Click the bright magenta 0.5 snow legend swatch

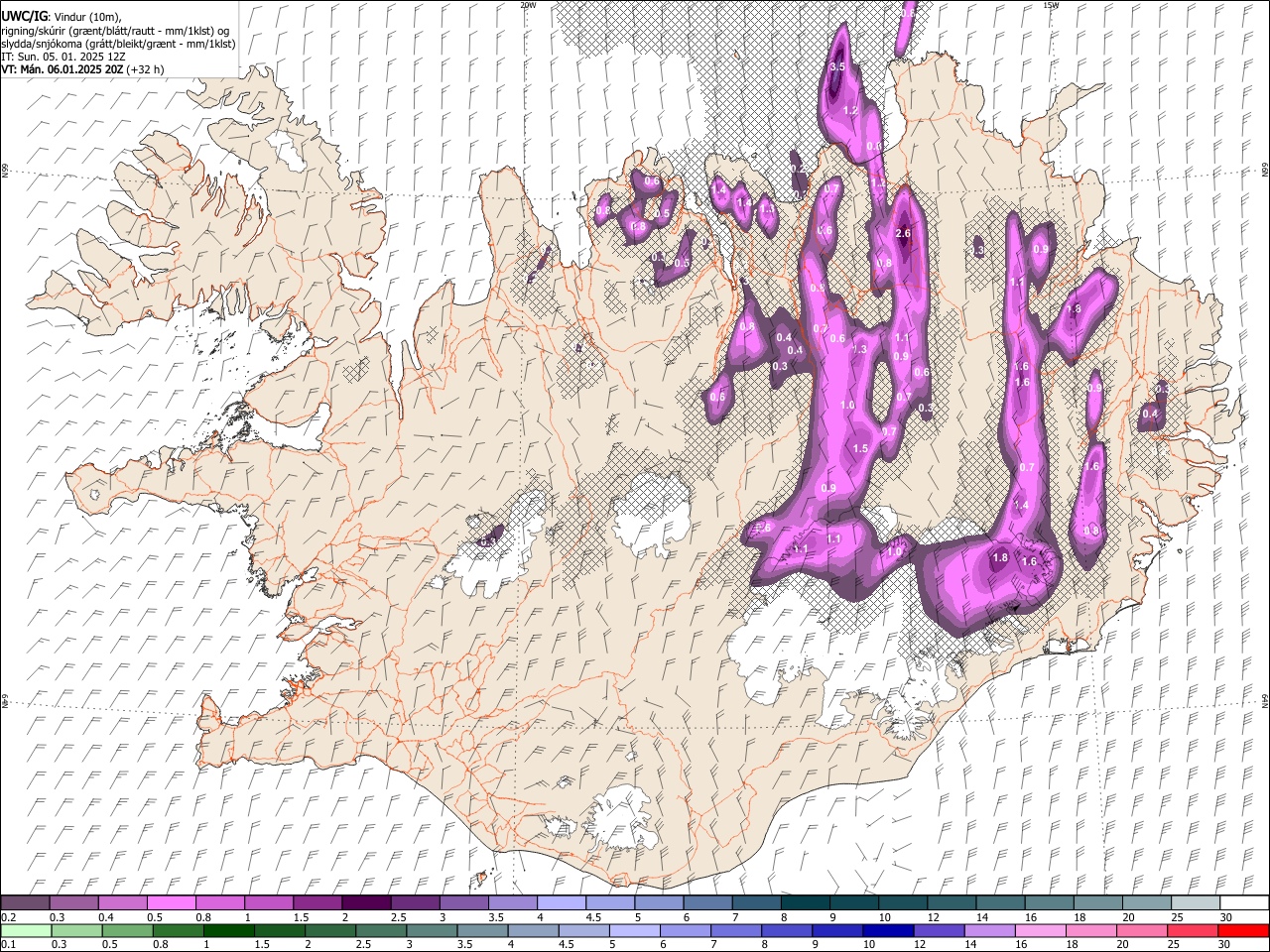(x=172, y=902)
